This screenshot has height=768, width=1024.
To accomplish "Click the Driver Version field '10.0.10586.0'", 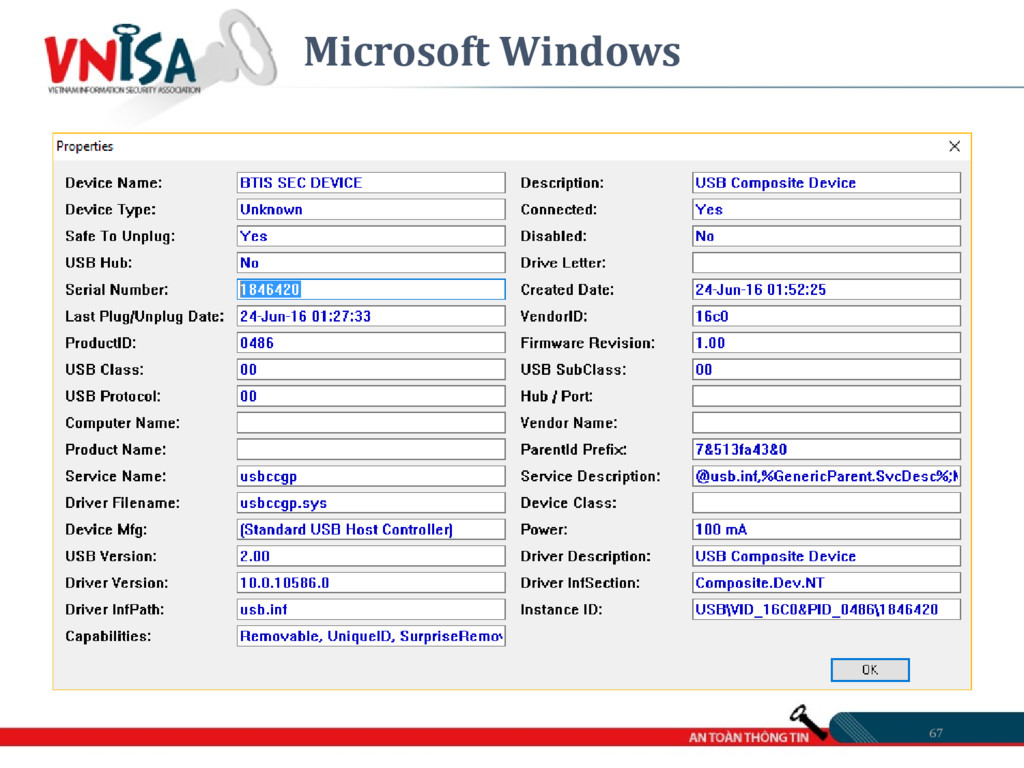I will 371,583.
